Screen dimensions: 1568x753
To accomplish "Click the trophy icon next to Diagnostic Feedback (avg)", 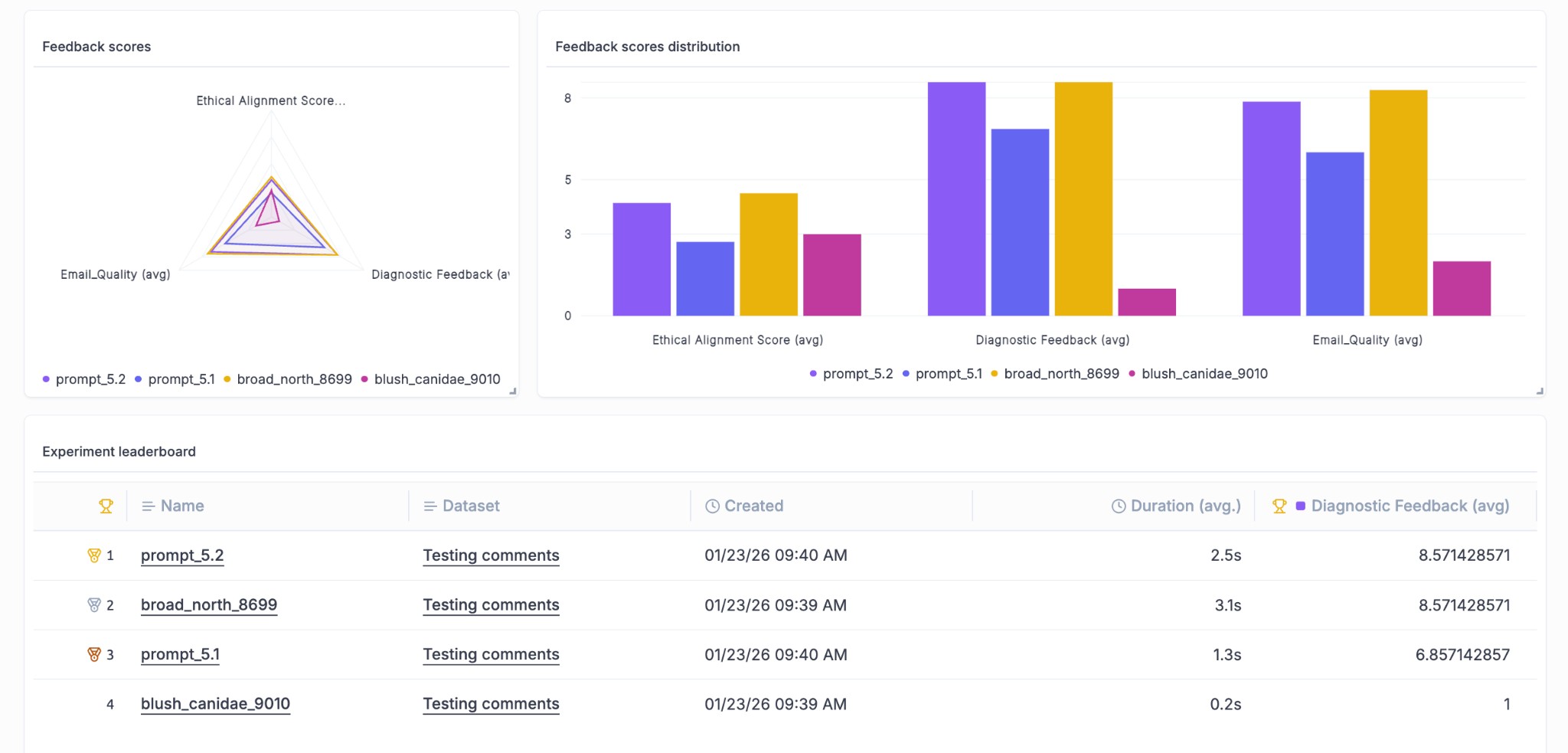I will pos(1281,506).
